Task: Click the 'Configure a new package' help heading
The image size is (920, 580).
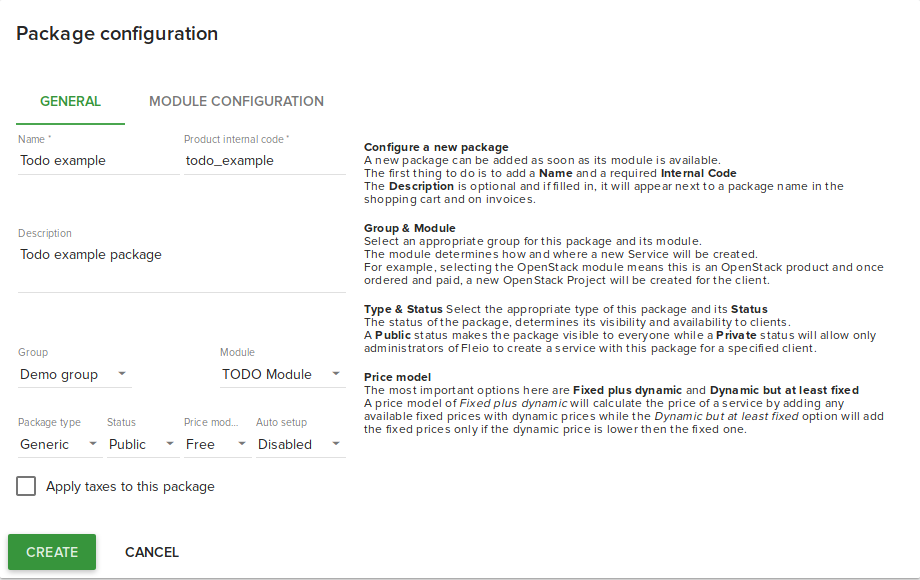Action: (436, 147)
